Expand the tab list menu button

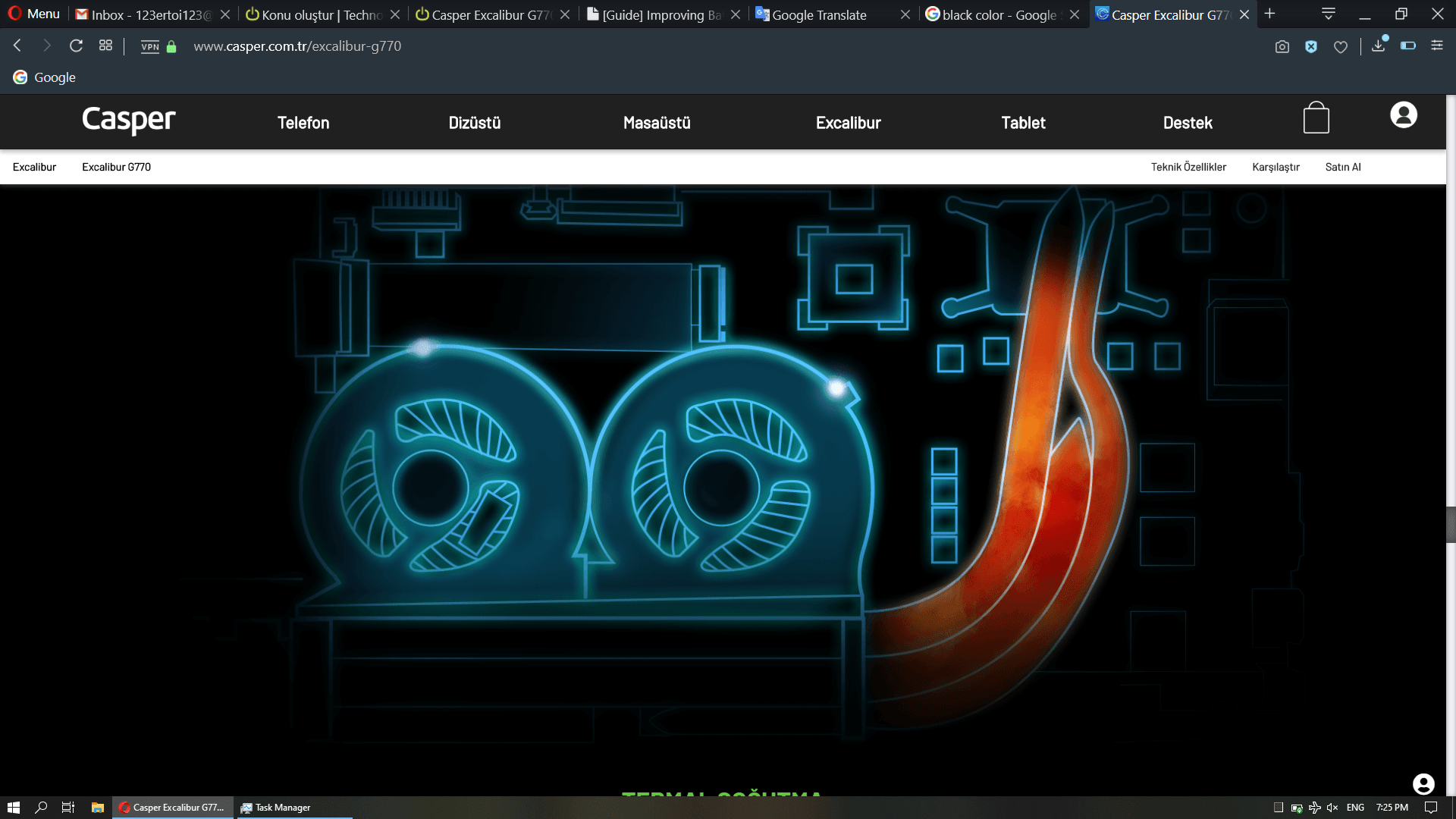click(x=1328, y=14)
